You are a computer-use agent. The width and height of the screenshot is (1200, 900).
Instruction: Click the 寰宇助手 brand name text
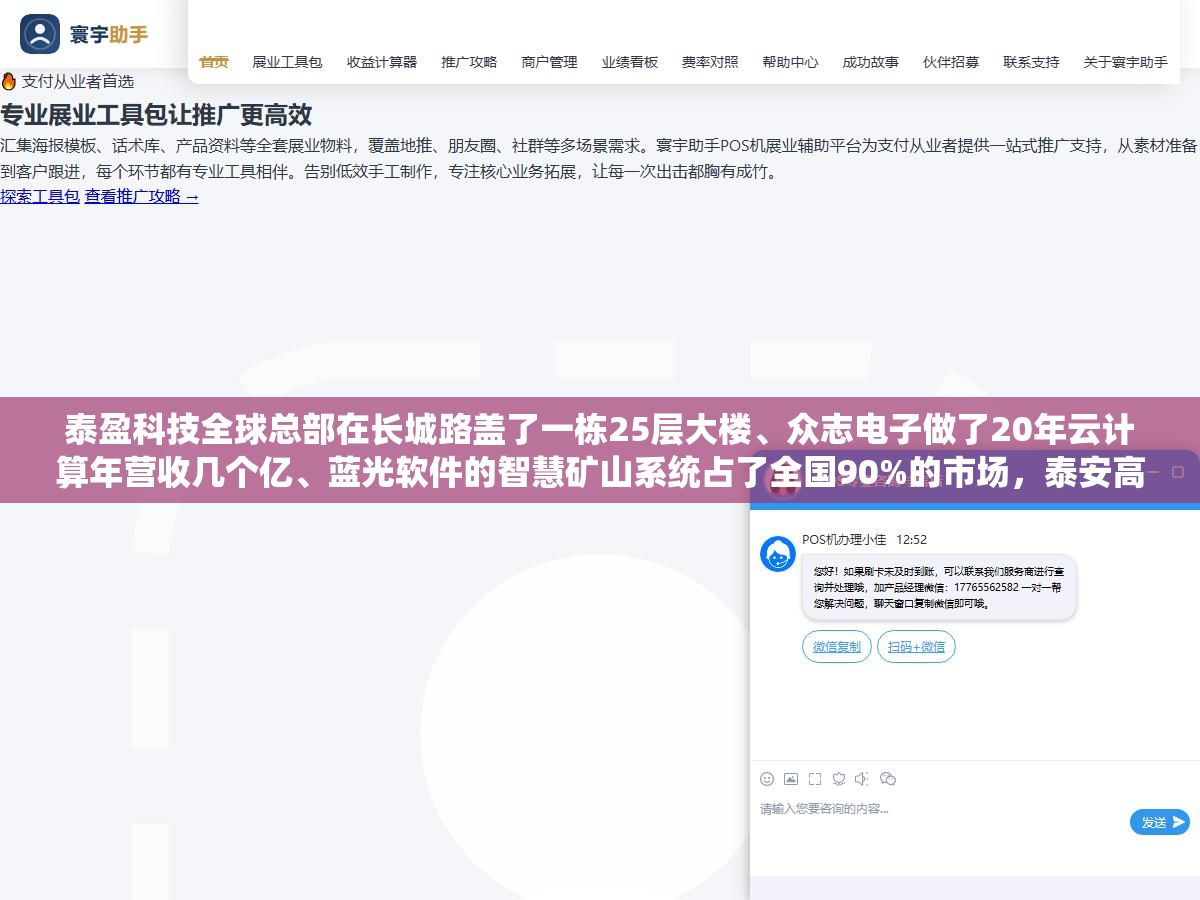[109, 35]
